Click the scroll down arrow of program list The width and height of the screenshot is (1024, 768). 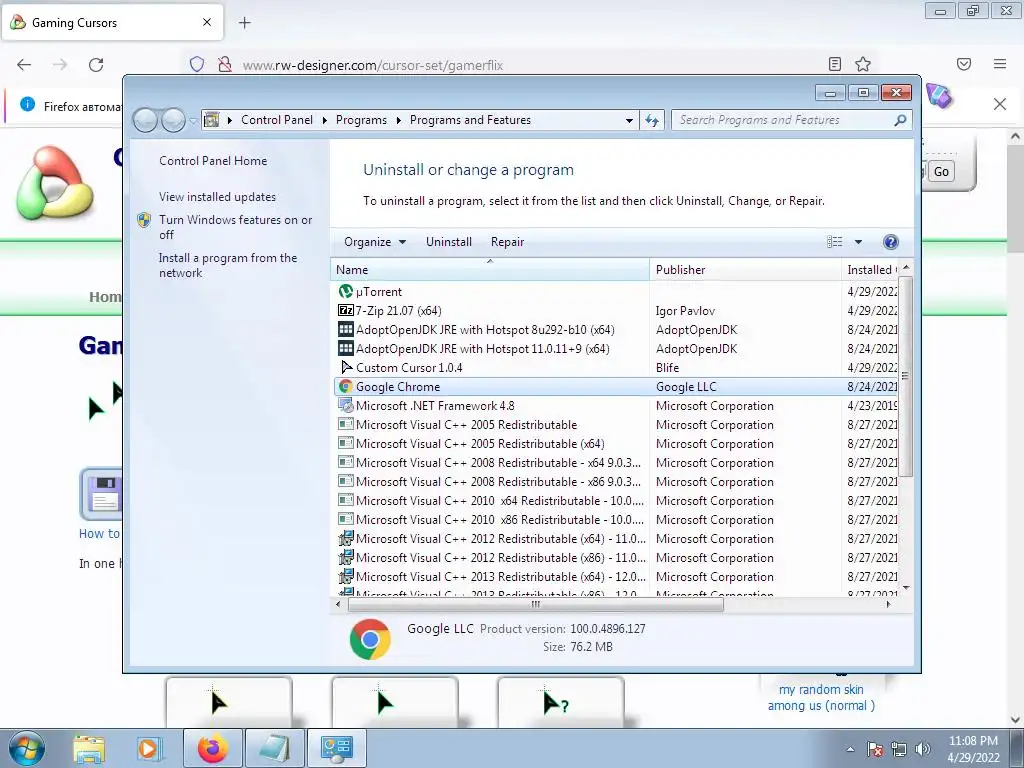click(906, 589)
